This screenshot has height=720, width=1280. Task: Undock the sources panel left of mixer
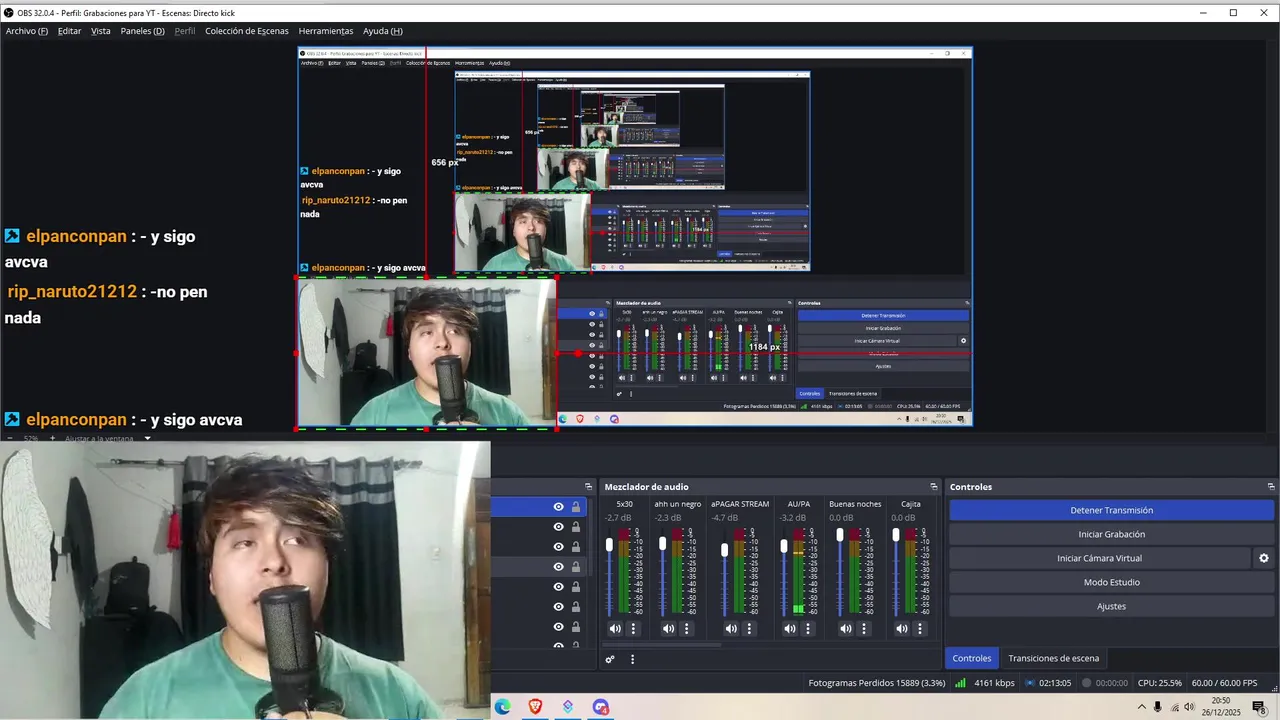click(589, 487)
